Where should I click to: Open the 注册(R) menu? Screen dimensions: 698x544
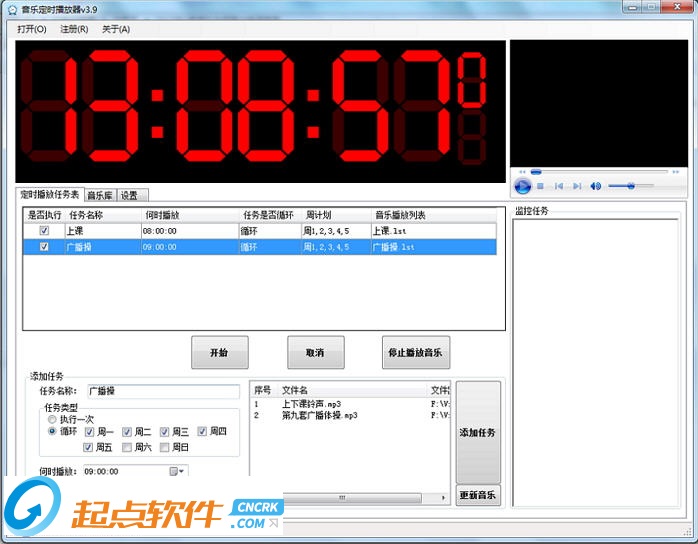click(74, 29)
